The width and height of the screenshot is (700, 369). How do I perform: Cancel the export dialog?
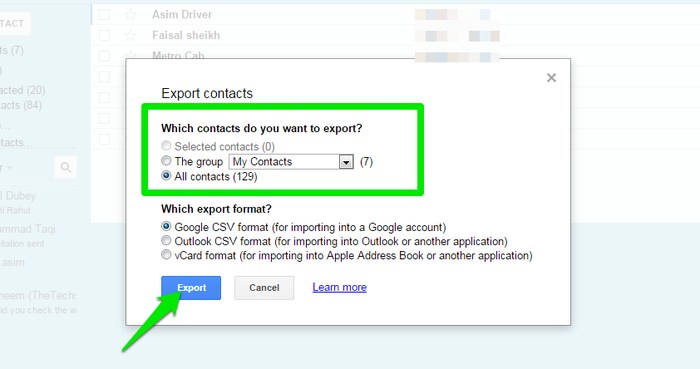coord(264,288)
